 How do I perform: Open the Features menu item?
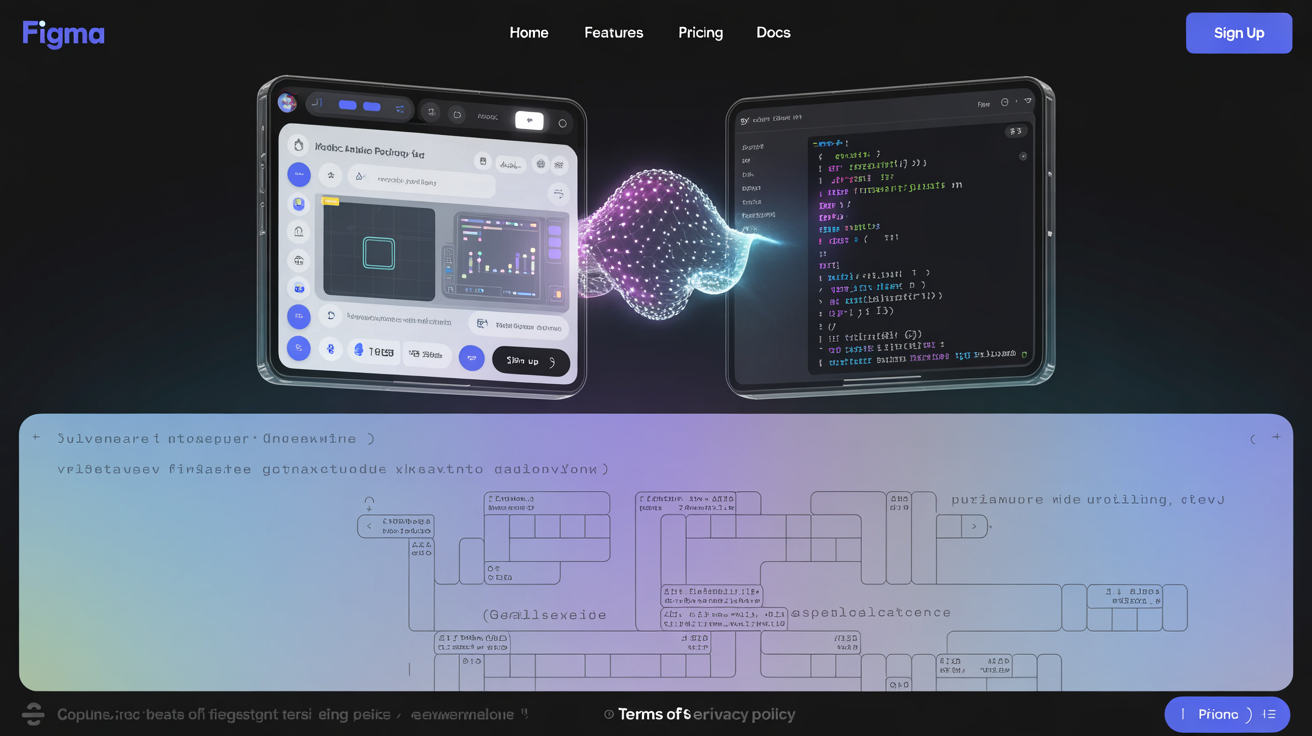[x=613, y=33]
